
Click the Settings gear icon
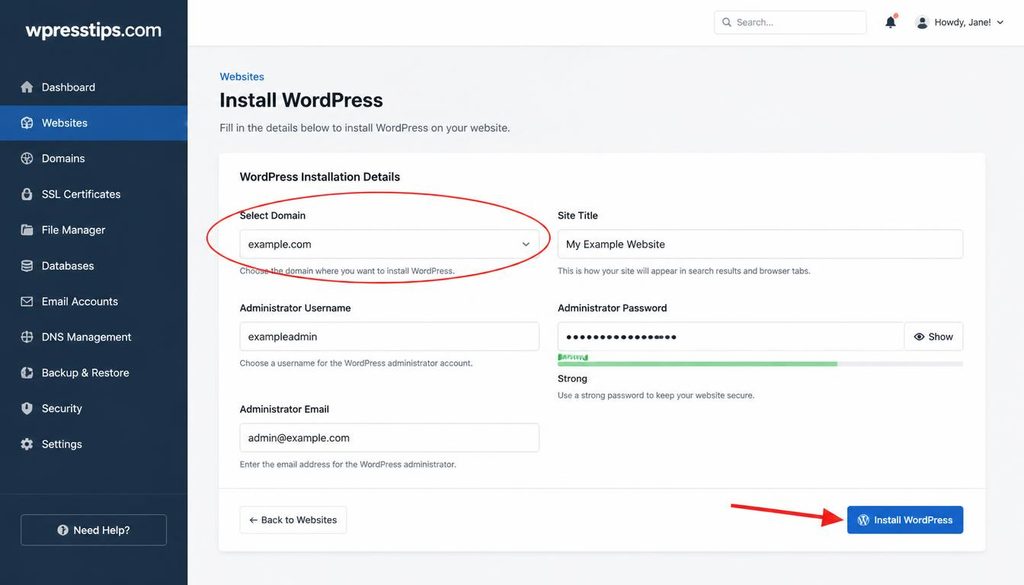tap(27, 444)
